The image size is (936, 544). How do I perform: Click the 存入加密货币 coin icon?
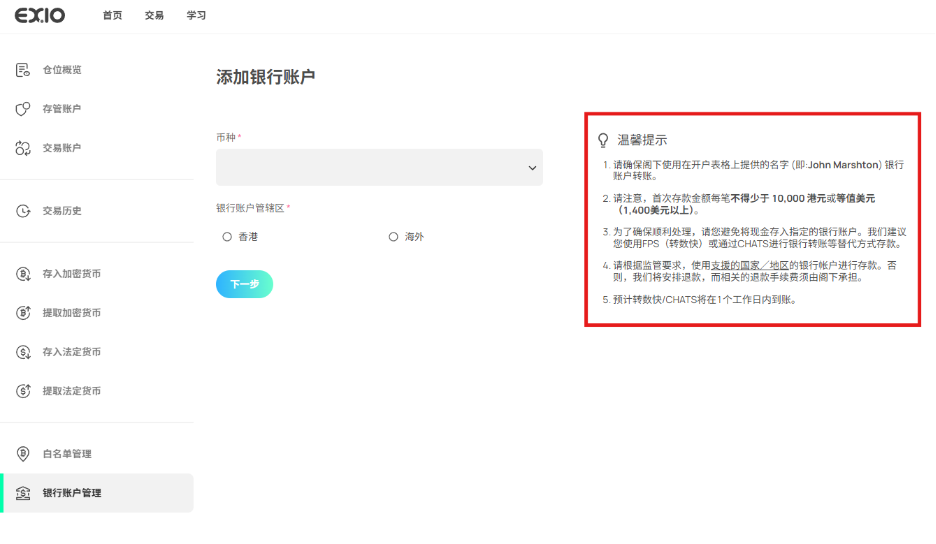click(23, 274)
